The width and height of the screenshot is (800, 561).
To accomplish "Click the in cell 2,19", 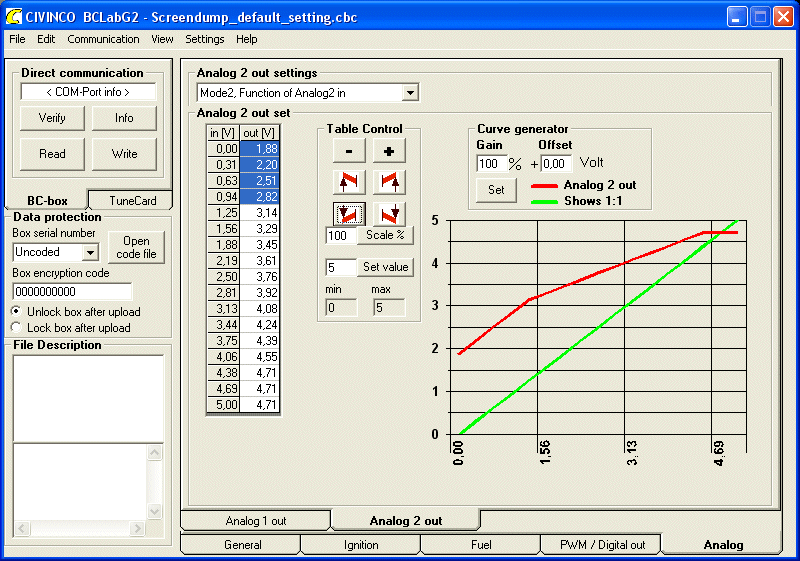I will point(224,261).
